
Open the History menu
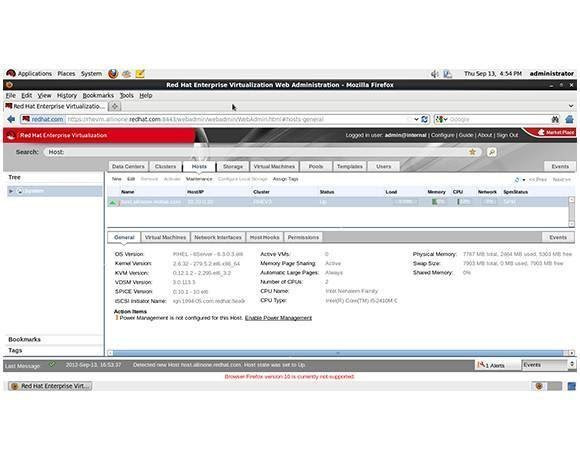point(67,95)
